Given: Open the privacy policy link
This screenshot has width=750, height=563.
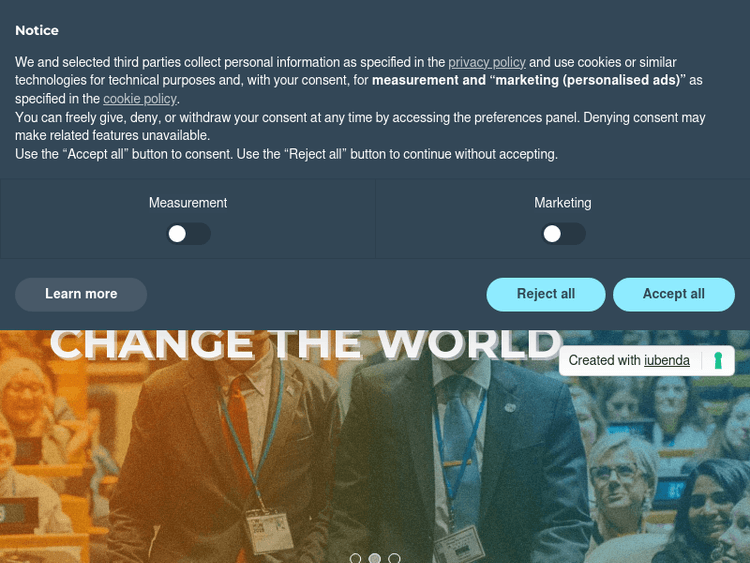Looking at the screenshot, I should coord(487,62).
